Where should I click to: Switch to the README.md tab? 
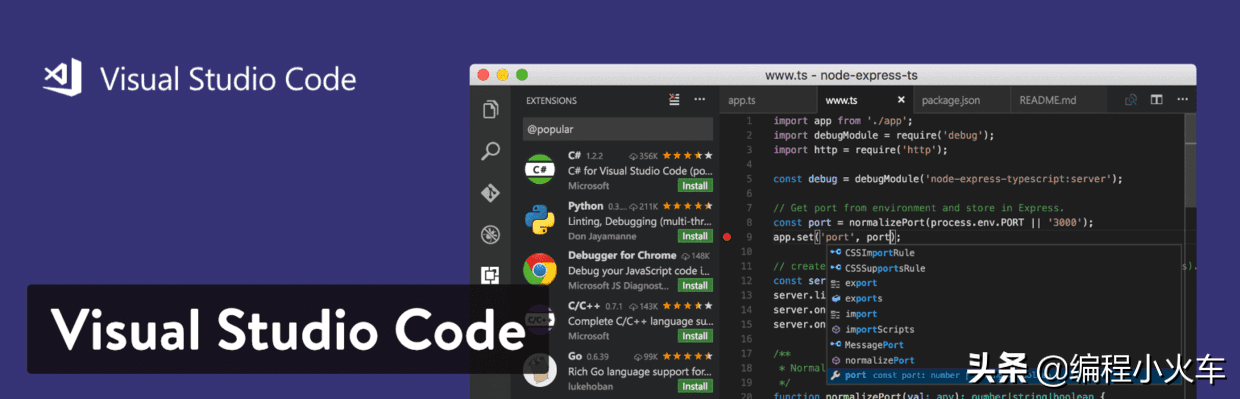(1048, 101)
